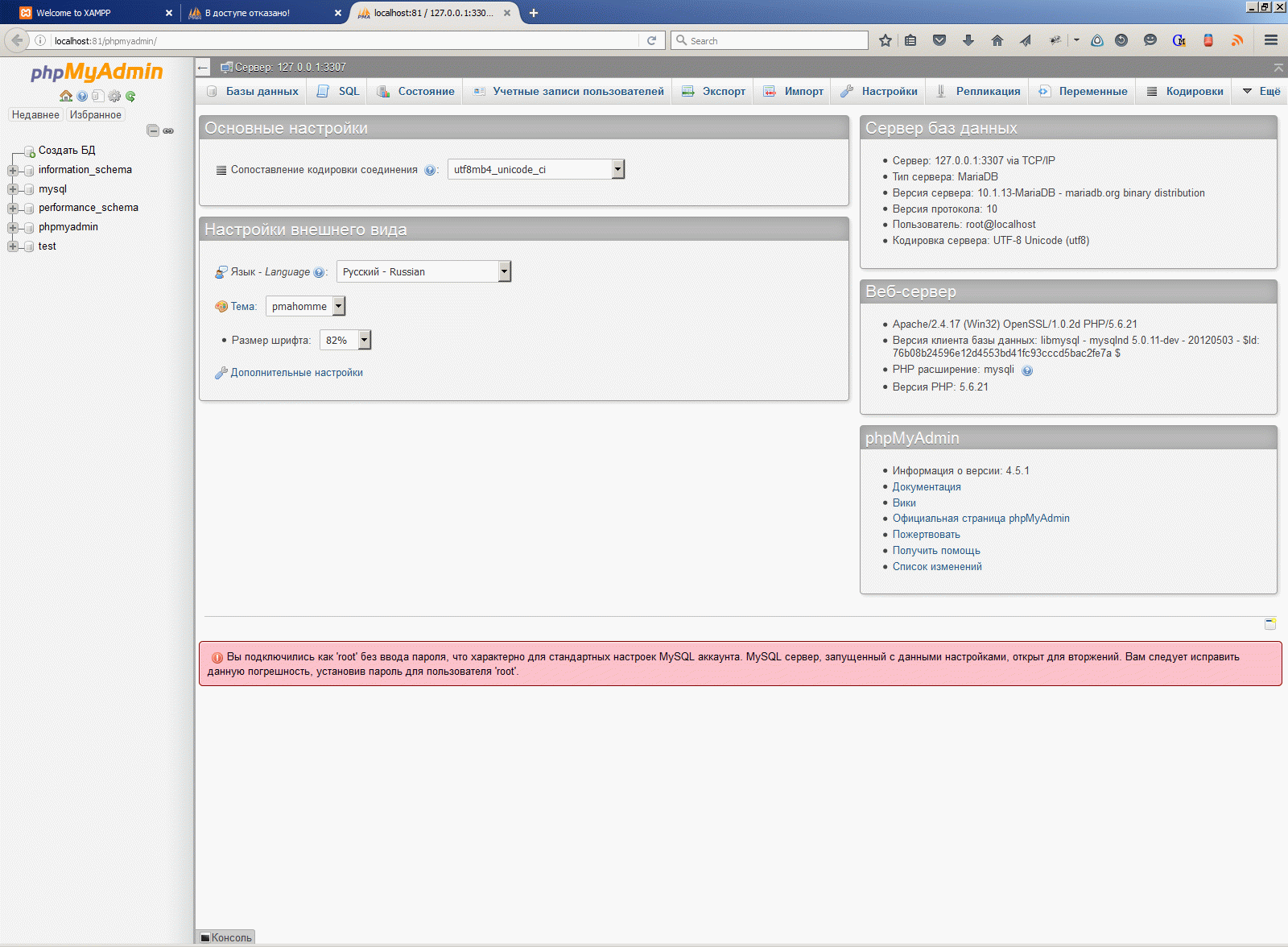Click the browser address bar
The image size is (1288, 947).
click(346, 40)
